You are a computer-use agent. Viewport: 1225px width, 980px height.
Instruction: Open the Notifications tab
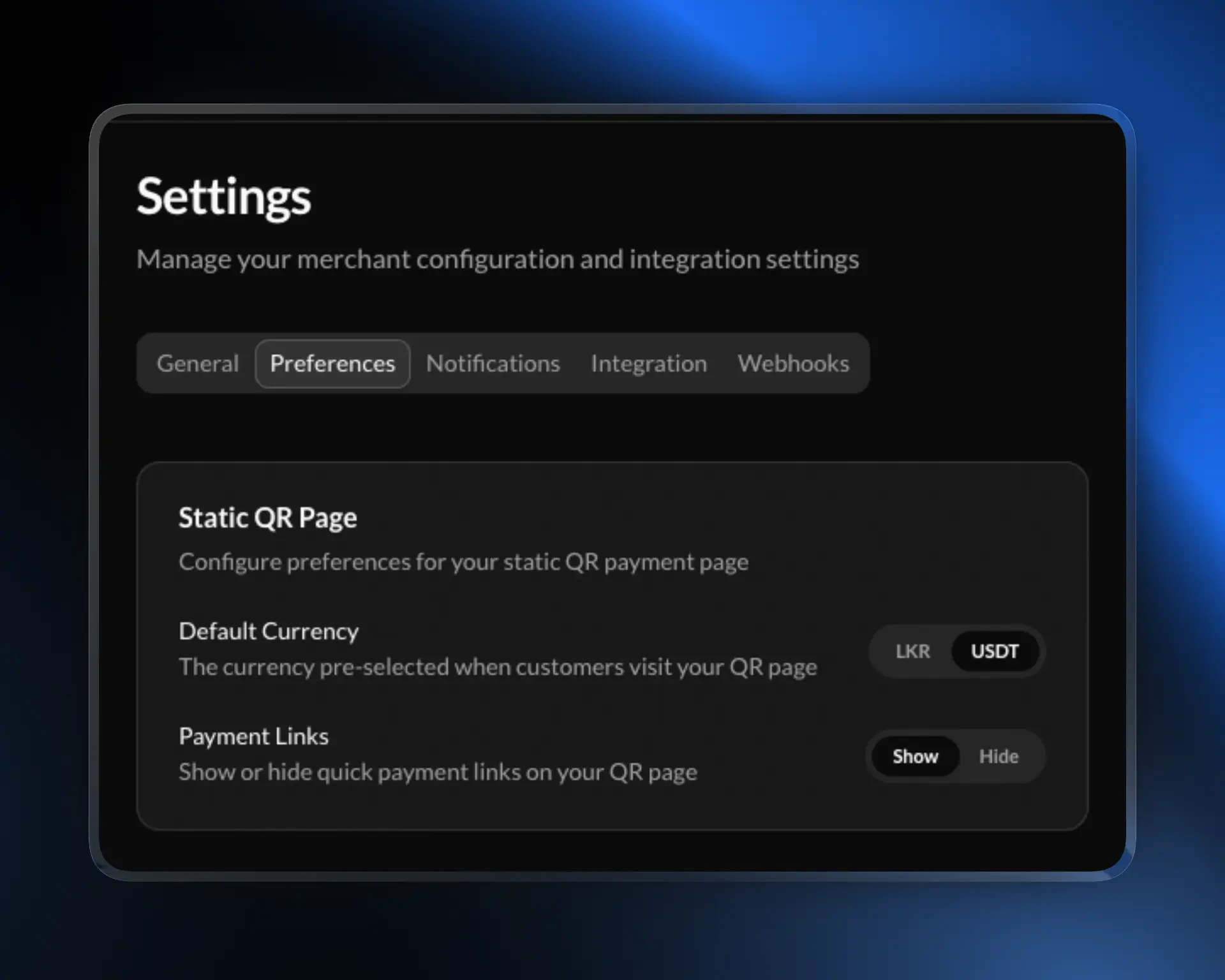point(493,363)
